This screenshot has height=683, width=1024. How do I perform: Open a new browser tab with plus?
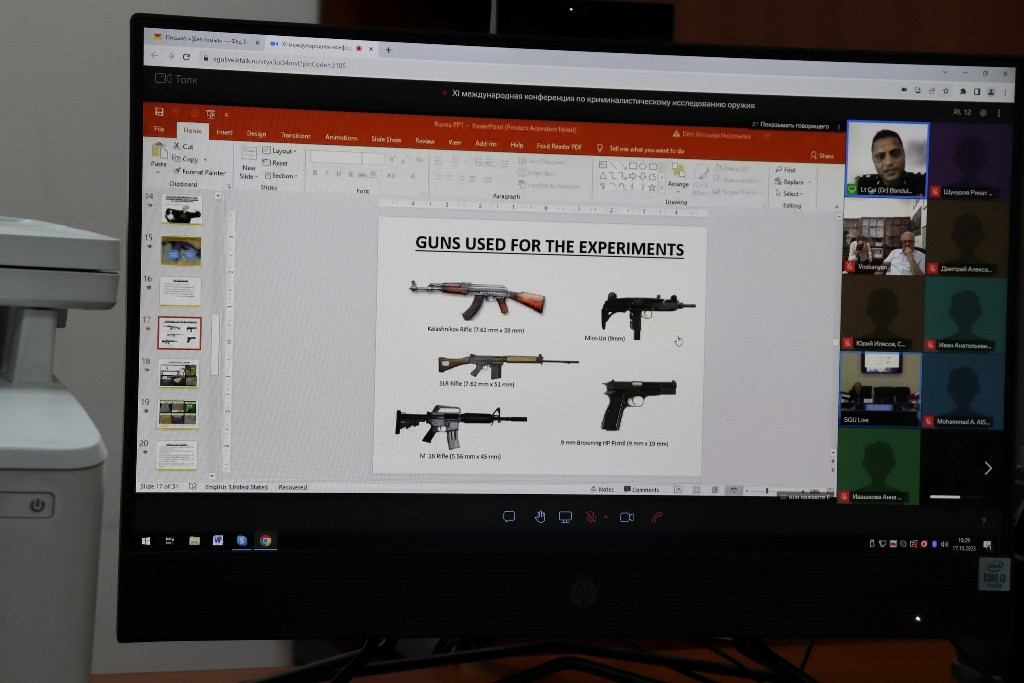[389, 49]
